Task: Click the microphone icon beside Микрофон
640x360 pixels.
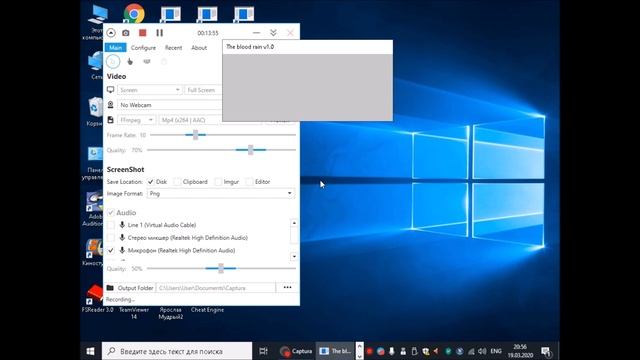Action: click(122, 250)
